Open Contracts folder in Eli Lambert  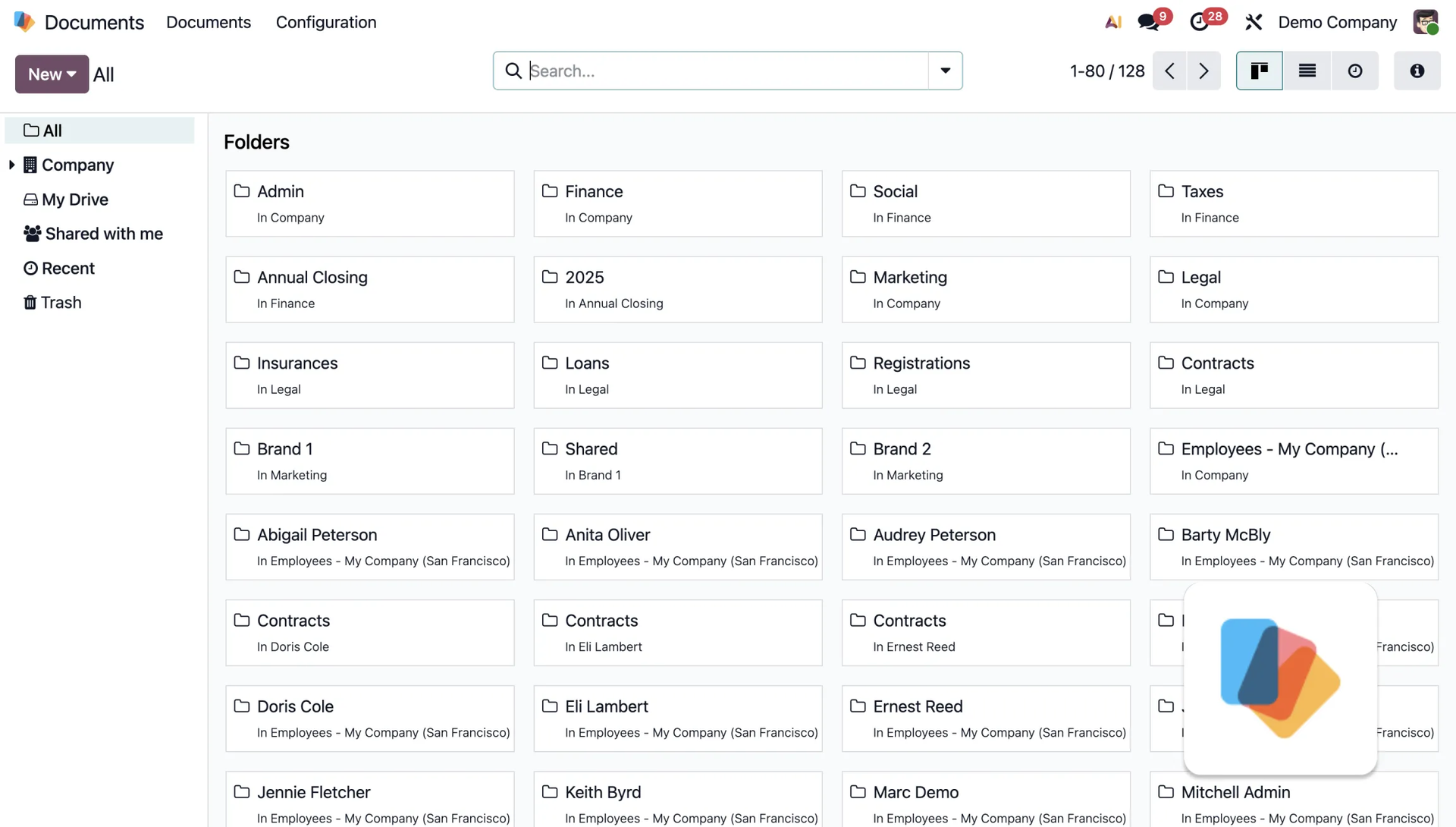pos(678,632)
